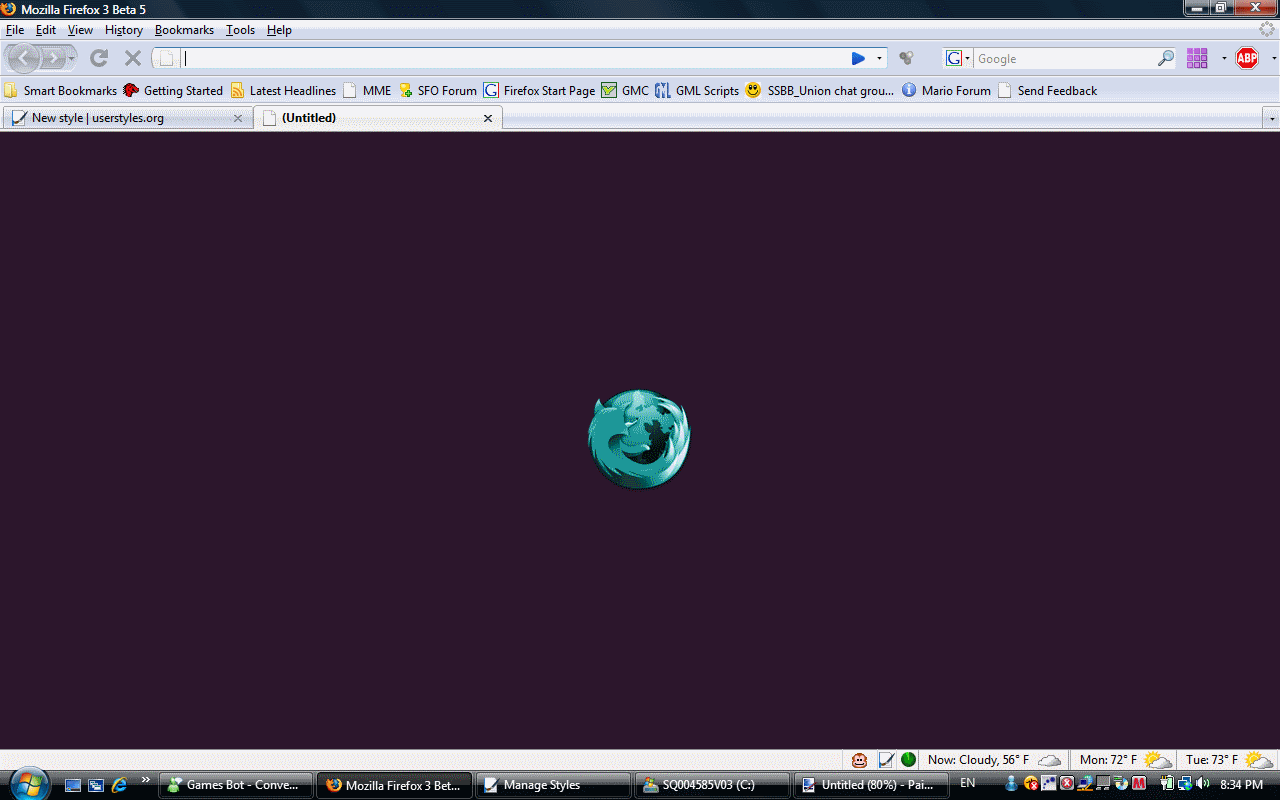The height and width of the screenshot is (800, 1280).
Task: Open the SFO Forum bookmark
Action: click(x=438, y=90)
